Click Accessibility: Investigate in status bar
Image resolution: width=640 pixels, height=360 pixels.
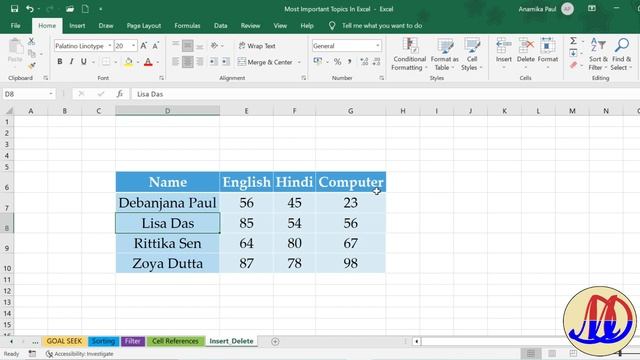80,354
